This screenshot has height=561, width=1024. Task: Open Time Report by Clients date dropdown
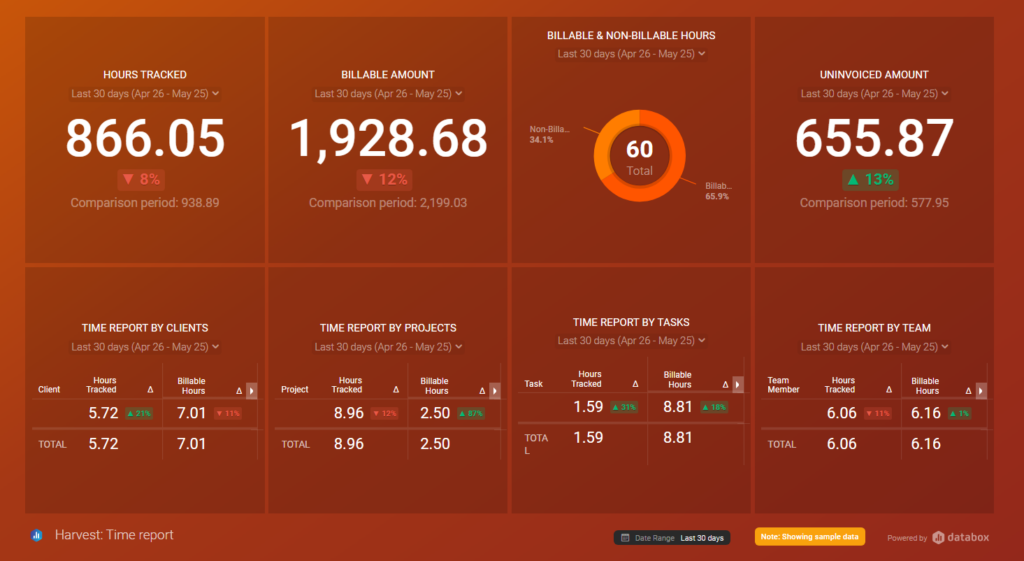(x=145, y=347)
